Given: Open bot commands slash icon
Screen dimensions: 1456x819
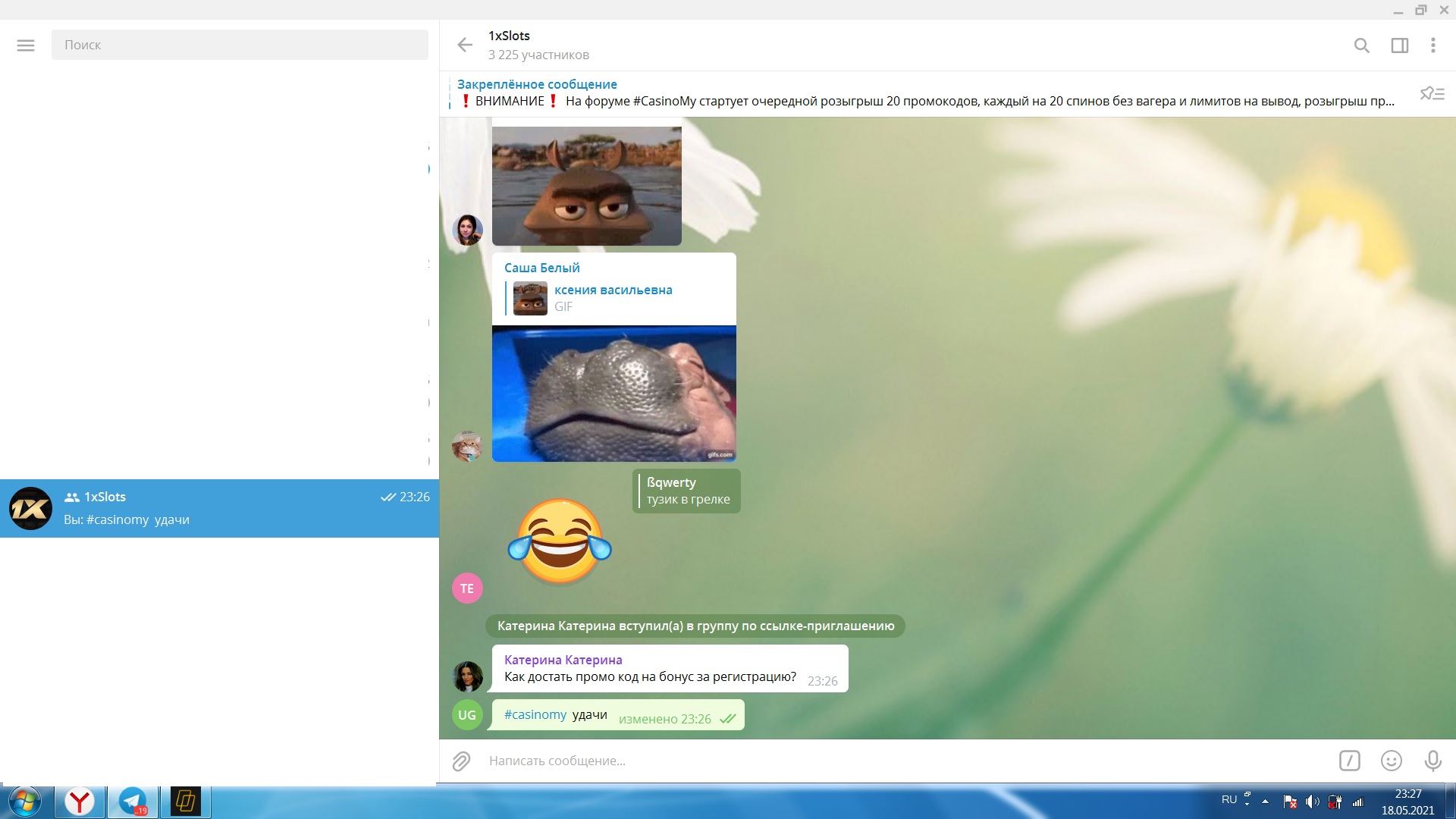Looking at the screenshot, I should 1349,761.
